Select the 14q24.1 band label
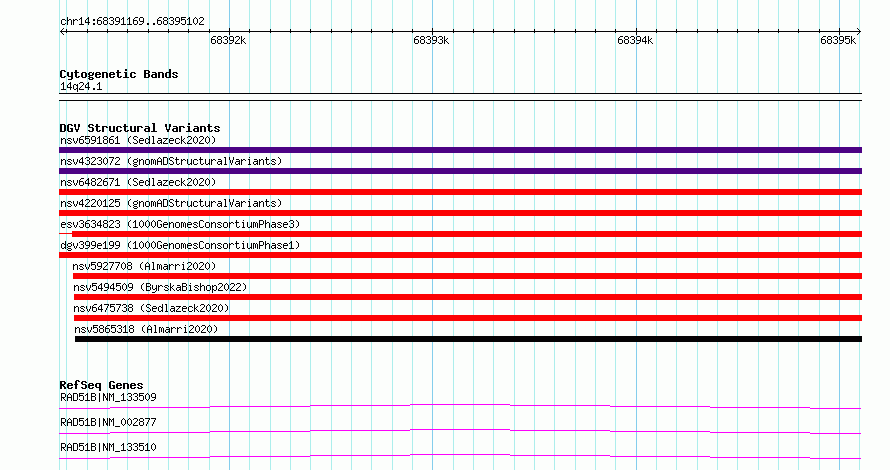This screenshot has width=890, height=470. coord(81,86)
